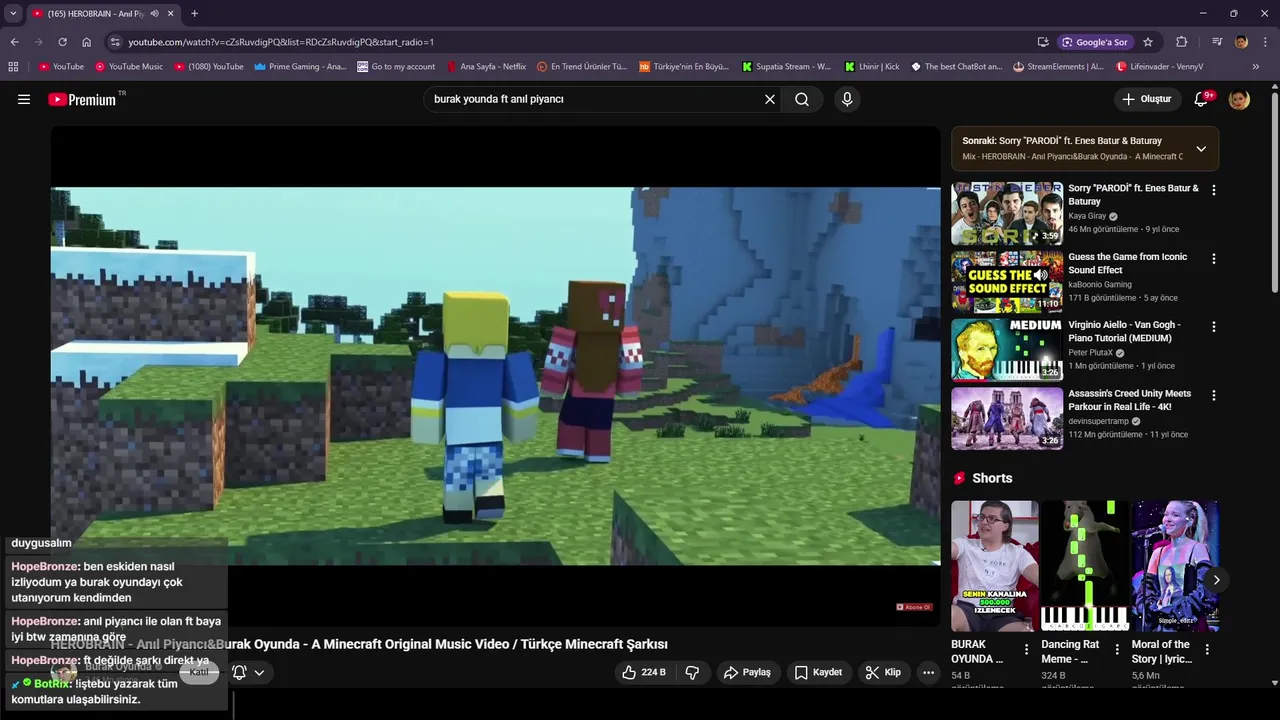Open the apps grid in bookmarks bar
This screenshot has height=720, width=1280.
[x=13, y=67]
